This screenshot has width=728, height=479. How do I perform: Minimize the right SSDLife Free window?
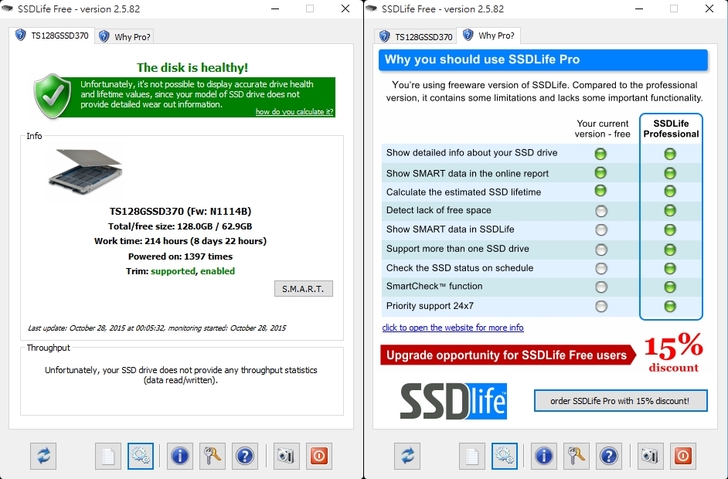pyautogui.click(x=639, y=9)
